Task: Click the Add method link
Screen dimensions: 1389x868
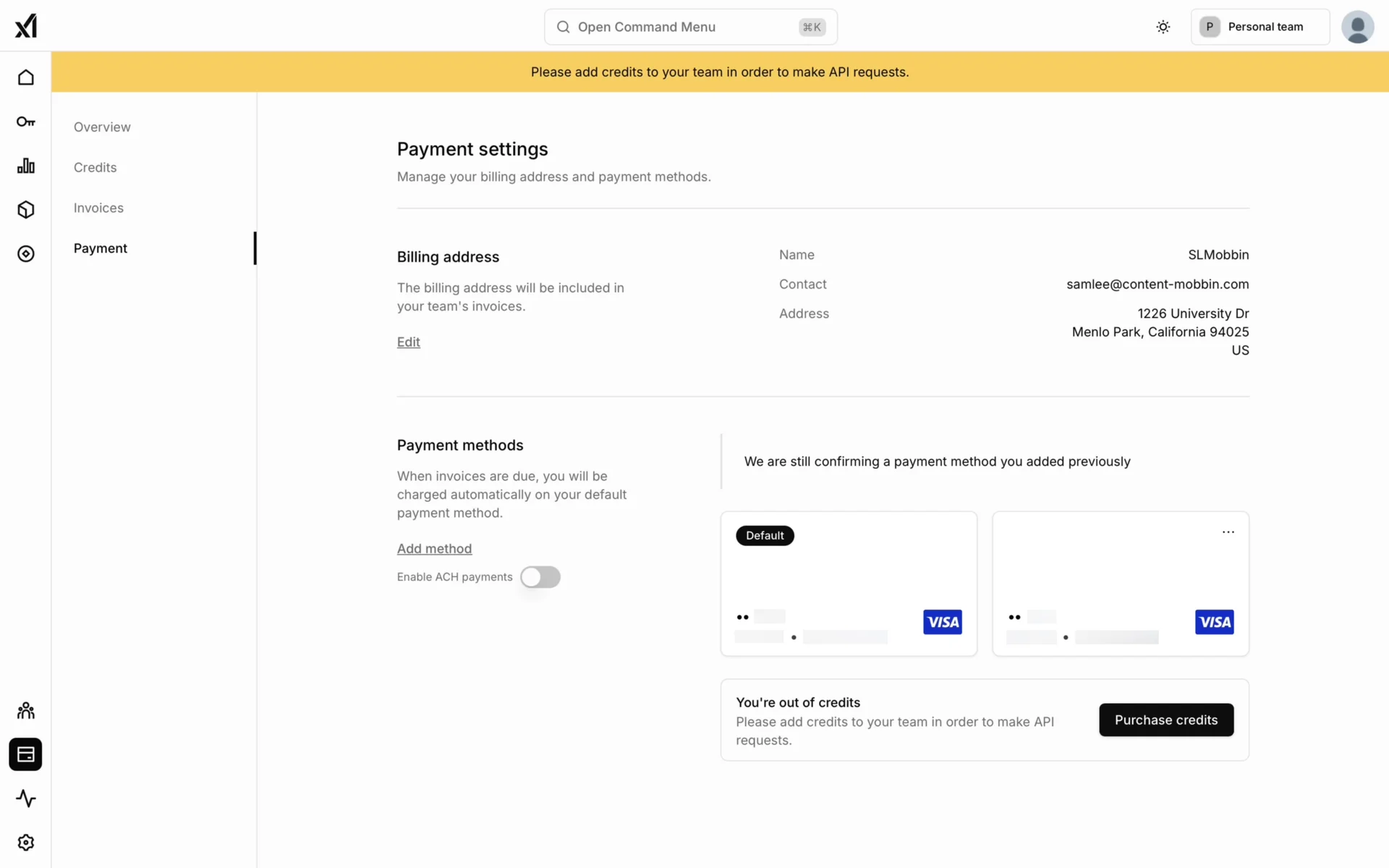Action: (x=434, y=548)
